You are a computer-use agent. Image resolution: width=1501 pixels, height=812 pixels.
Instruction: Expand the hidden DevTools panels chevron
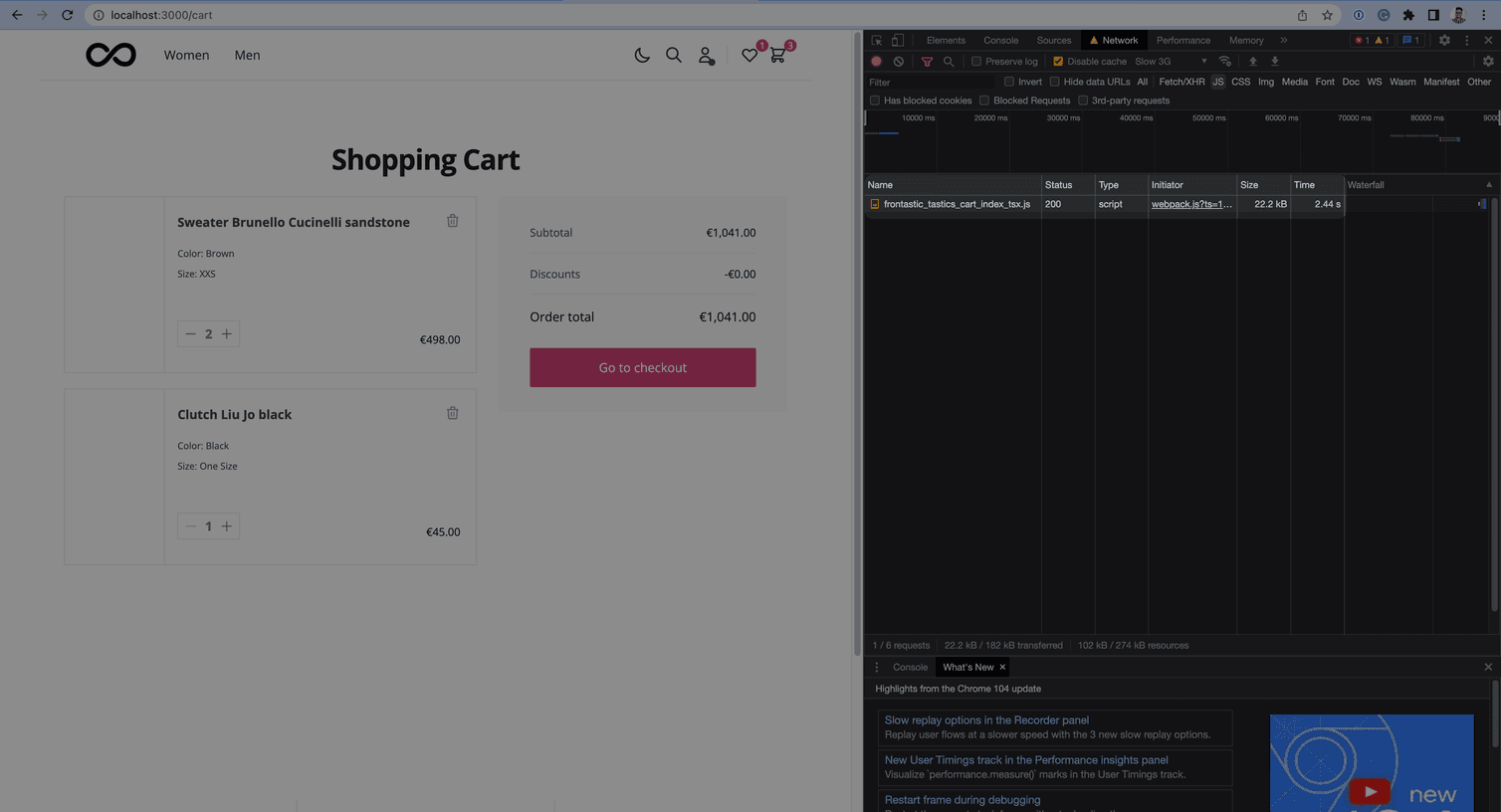(x=1284, y=40)
